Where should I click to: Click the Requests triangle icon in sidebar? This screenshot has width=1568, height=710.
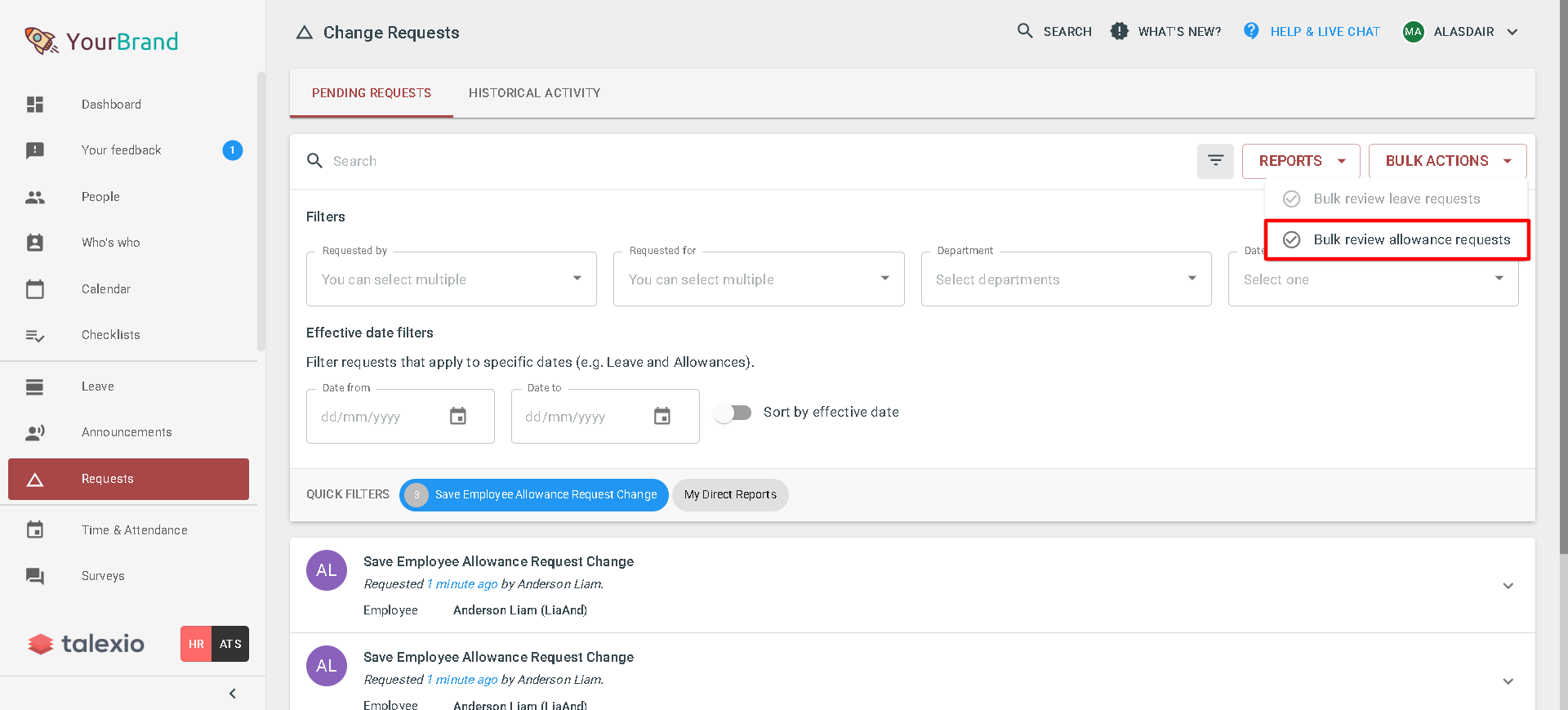[35, 480]
